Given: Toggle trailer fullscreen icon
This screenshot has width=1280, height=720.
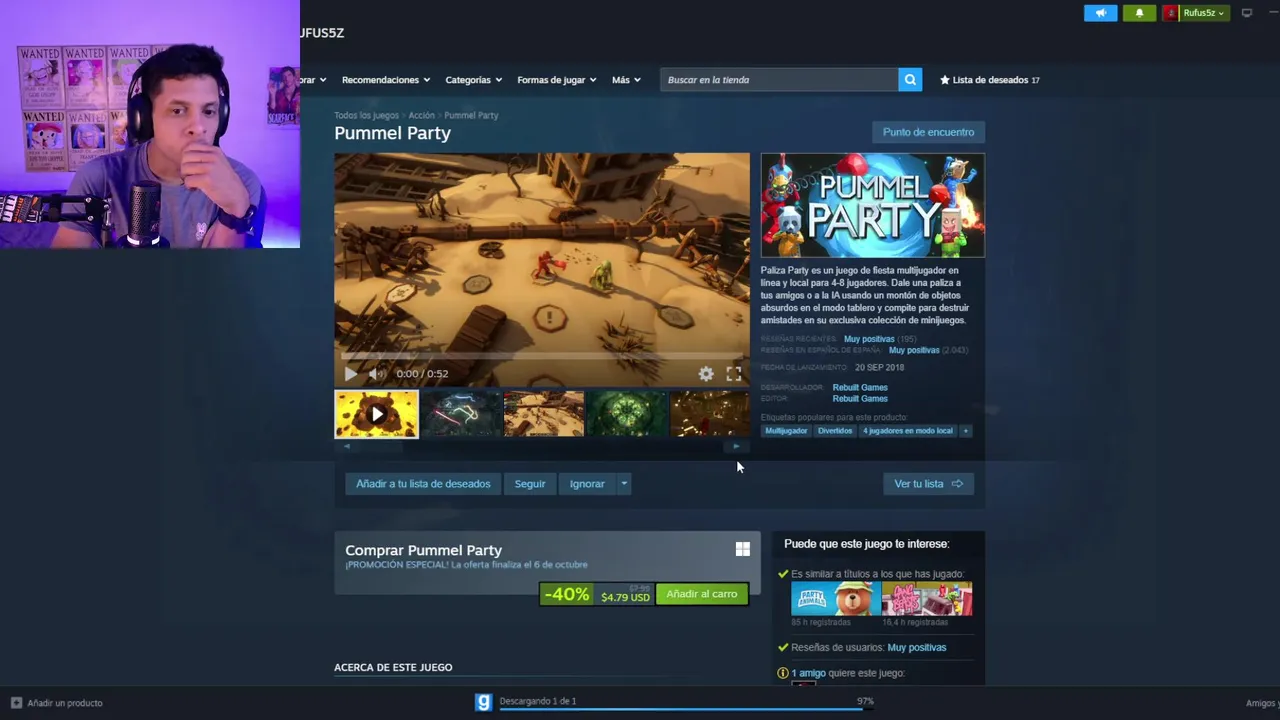Looking at the screenshot, I should pyautogui.click(x=733, y=374).
